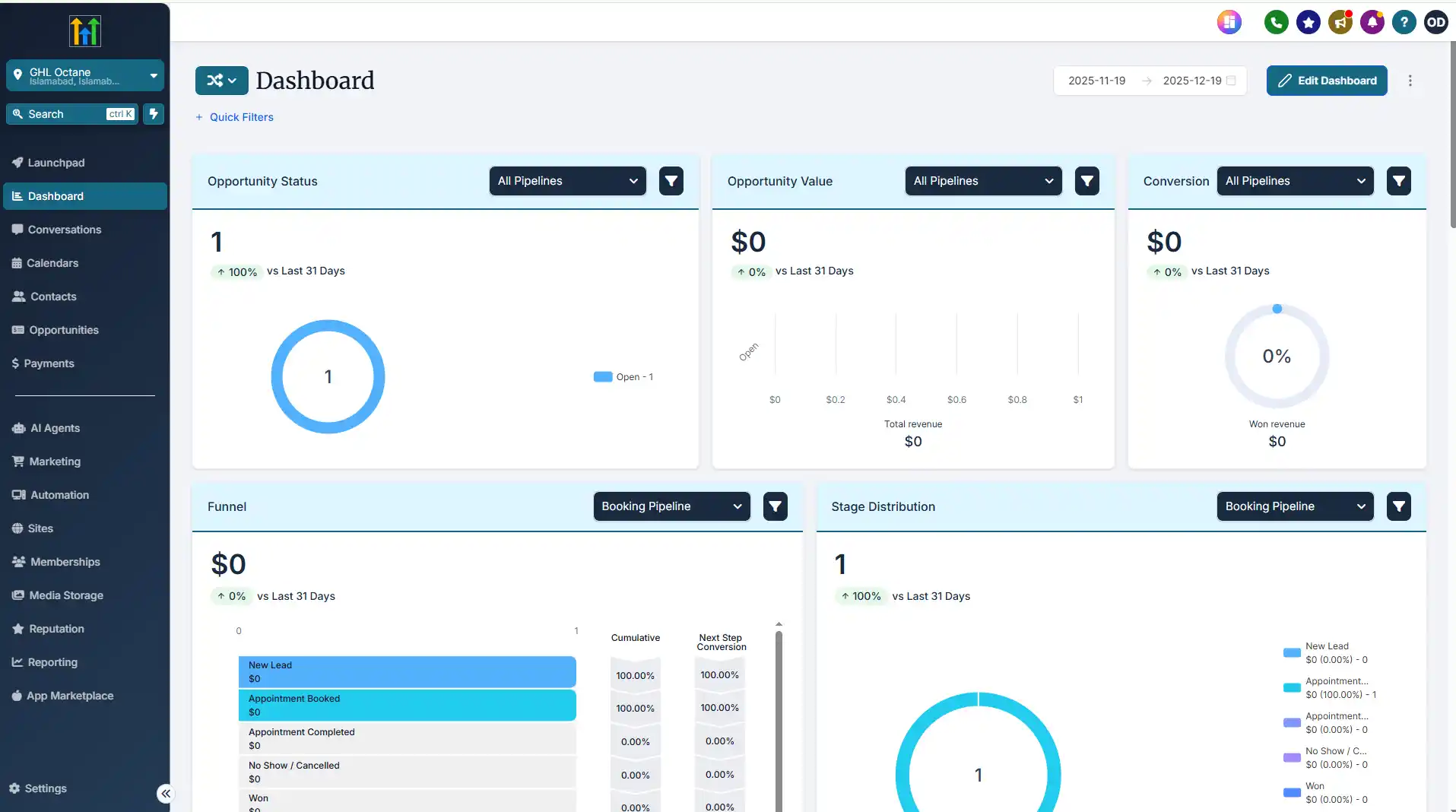Click the OD profile avatar
This screenshot has height=812, width=1456.
(1436, 22)
